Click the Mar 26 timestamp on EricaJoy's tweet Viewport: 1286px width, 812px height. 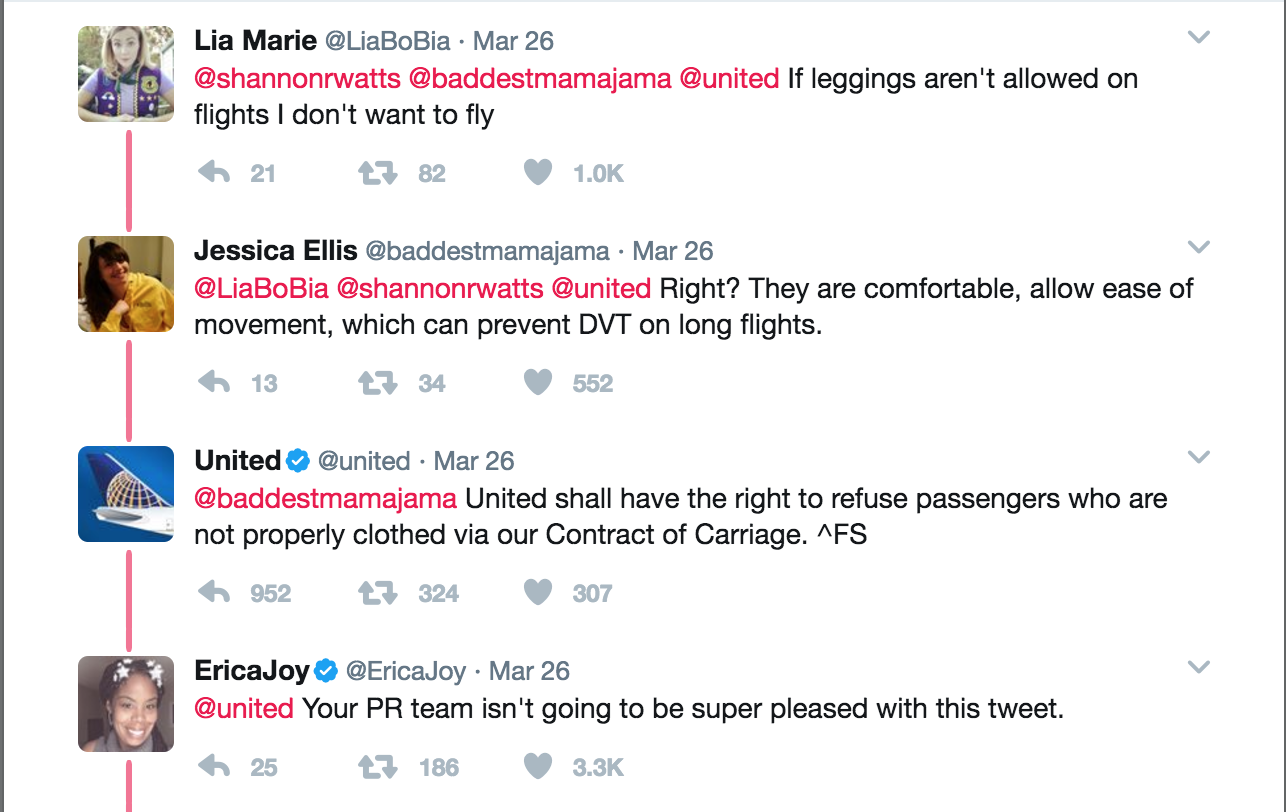(x=529, y=671)
